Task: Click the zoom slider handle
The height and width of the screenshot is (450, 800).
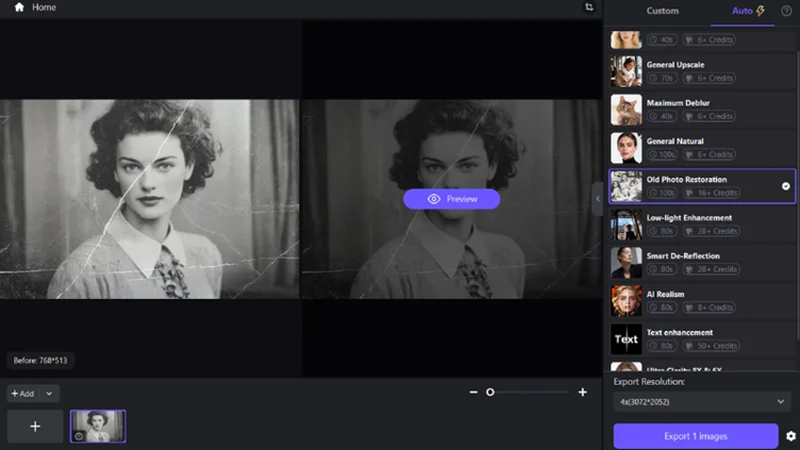Action: (x=490, y=392)
